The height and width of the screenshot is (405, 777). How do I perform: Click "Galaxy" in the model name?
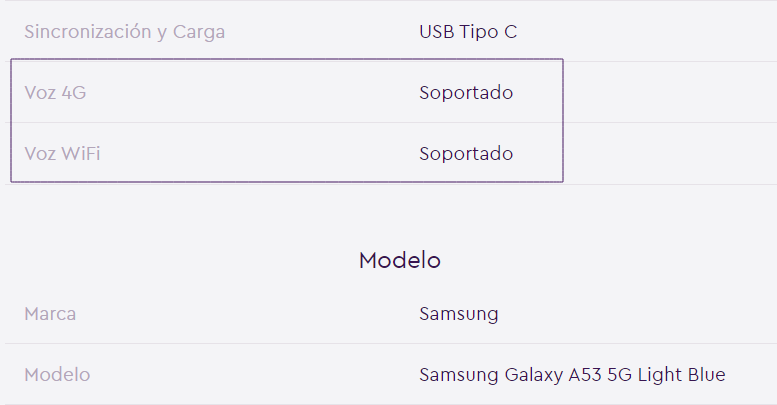pyautogui.click(x=533, y=375)
